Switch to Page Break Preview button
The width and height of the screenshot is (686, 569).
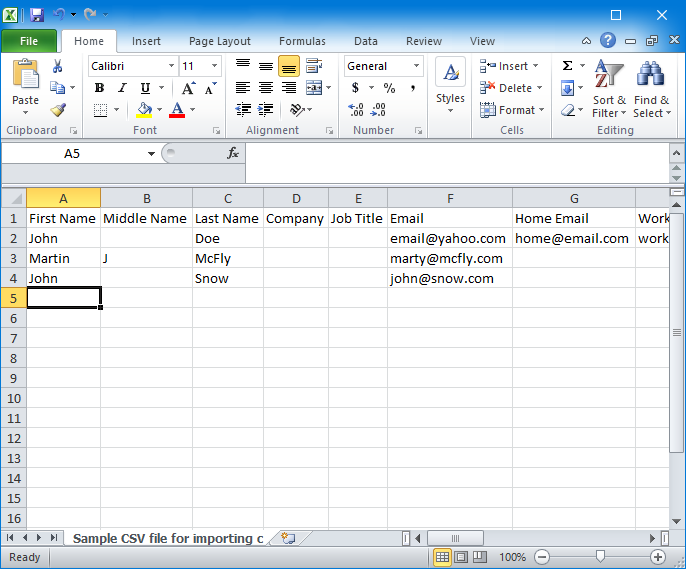tap(480, 557)
